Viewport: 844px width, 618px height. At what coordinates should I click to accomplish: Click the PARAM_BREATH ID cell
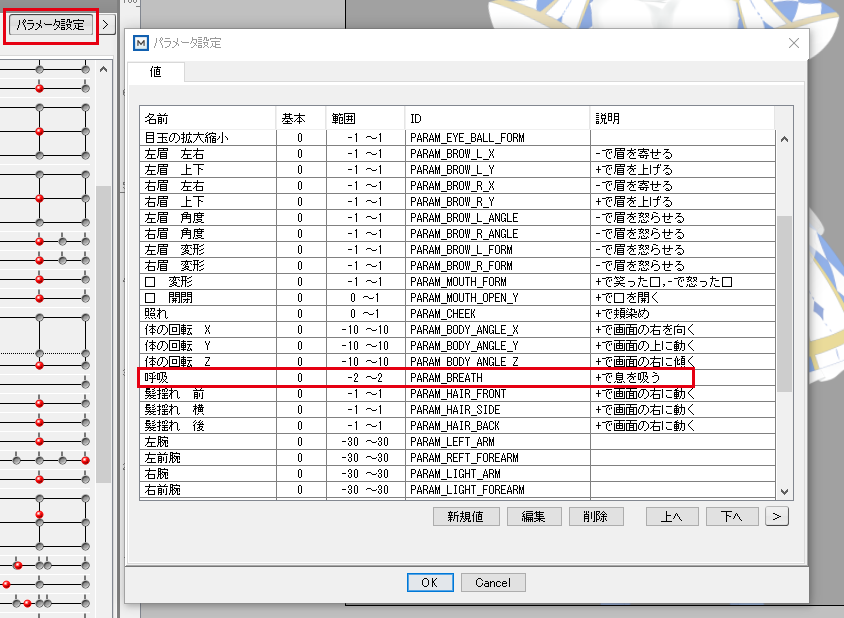(x=497, y=378)
